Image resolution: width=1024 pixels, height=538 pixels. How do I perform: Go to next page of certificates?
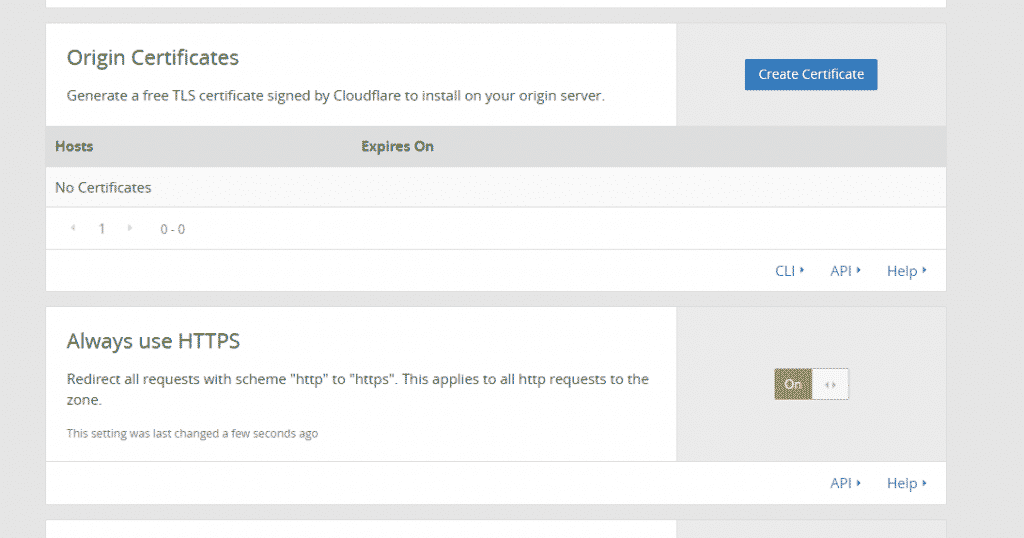click(130, 229)
